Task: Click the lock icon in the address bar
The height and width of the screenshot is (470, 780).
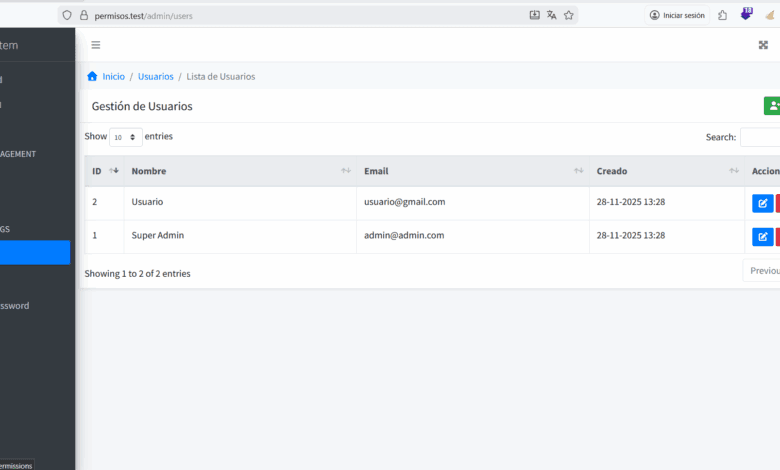Action: pos(84,15)
